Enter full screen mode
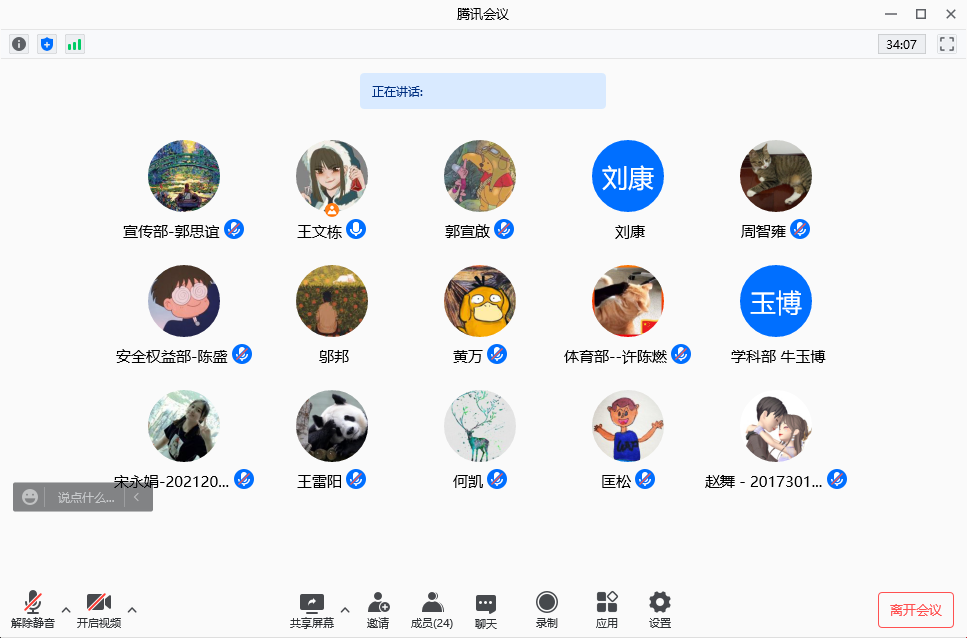Viewport: 967px width, 638px height. [946, 44]
